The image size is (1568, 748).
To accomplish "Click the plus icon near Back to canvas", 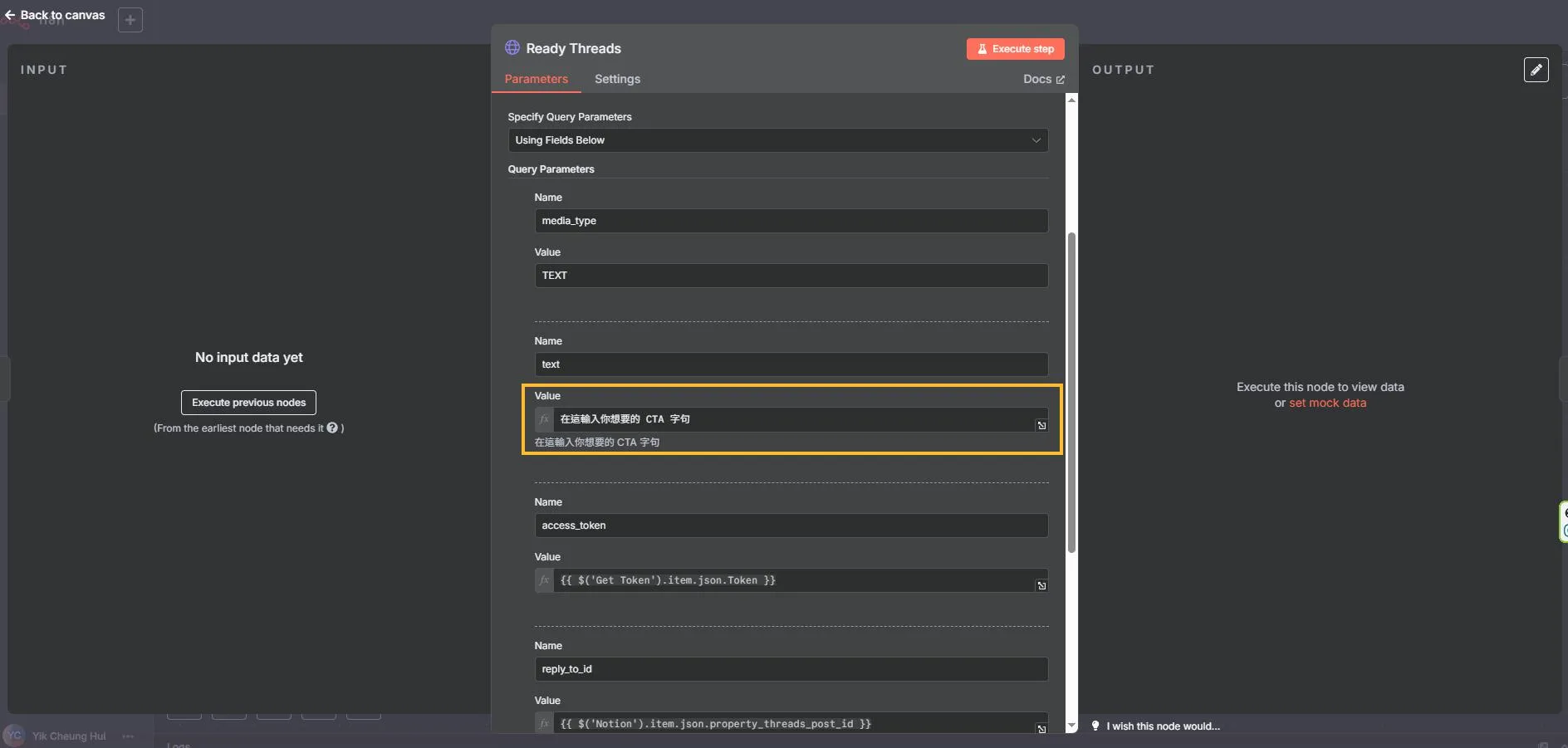I will (x=130, y=20).
